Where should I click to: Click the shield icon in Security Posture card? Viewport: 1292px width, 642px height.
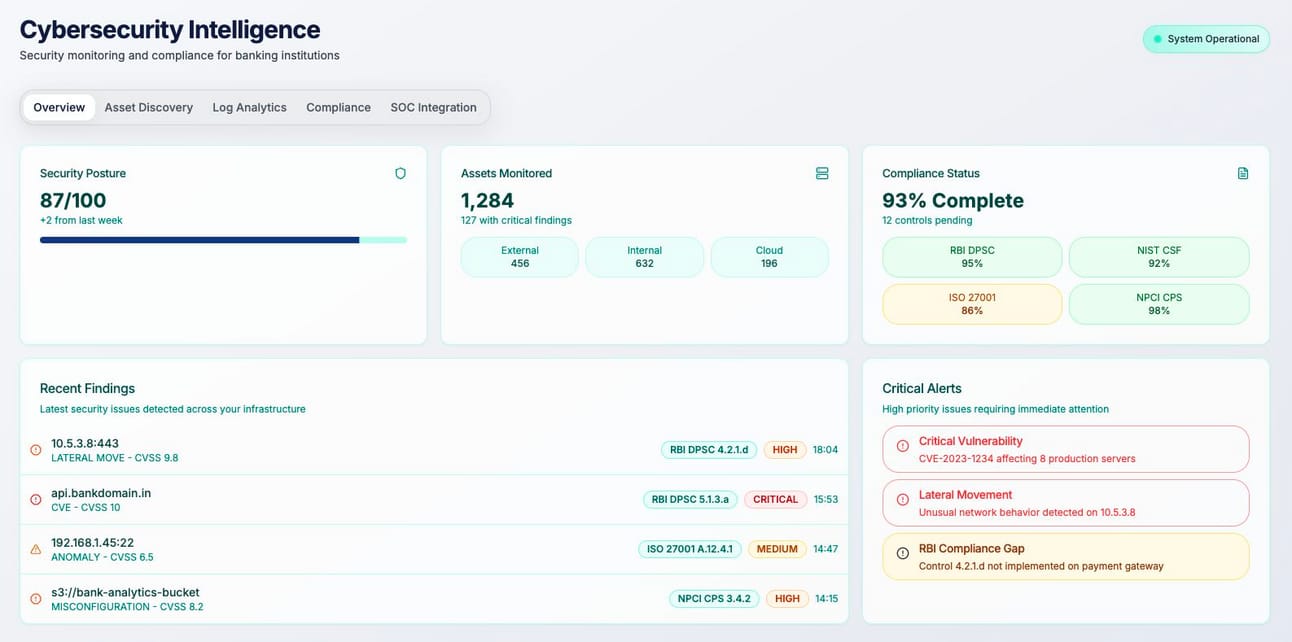[400, 173]
